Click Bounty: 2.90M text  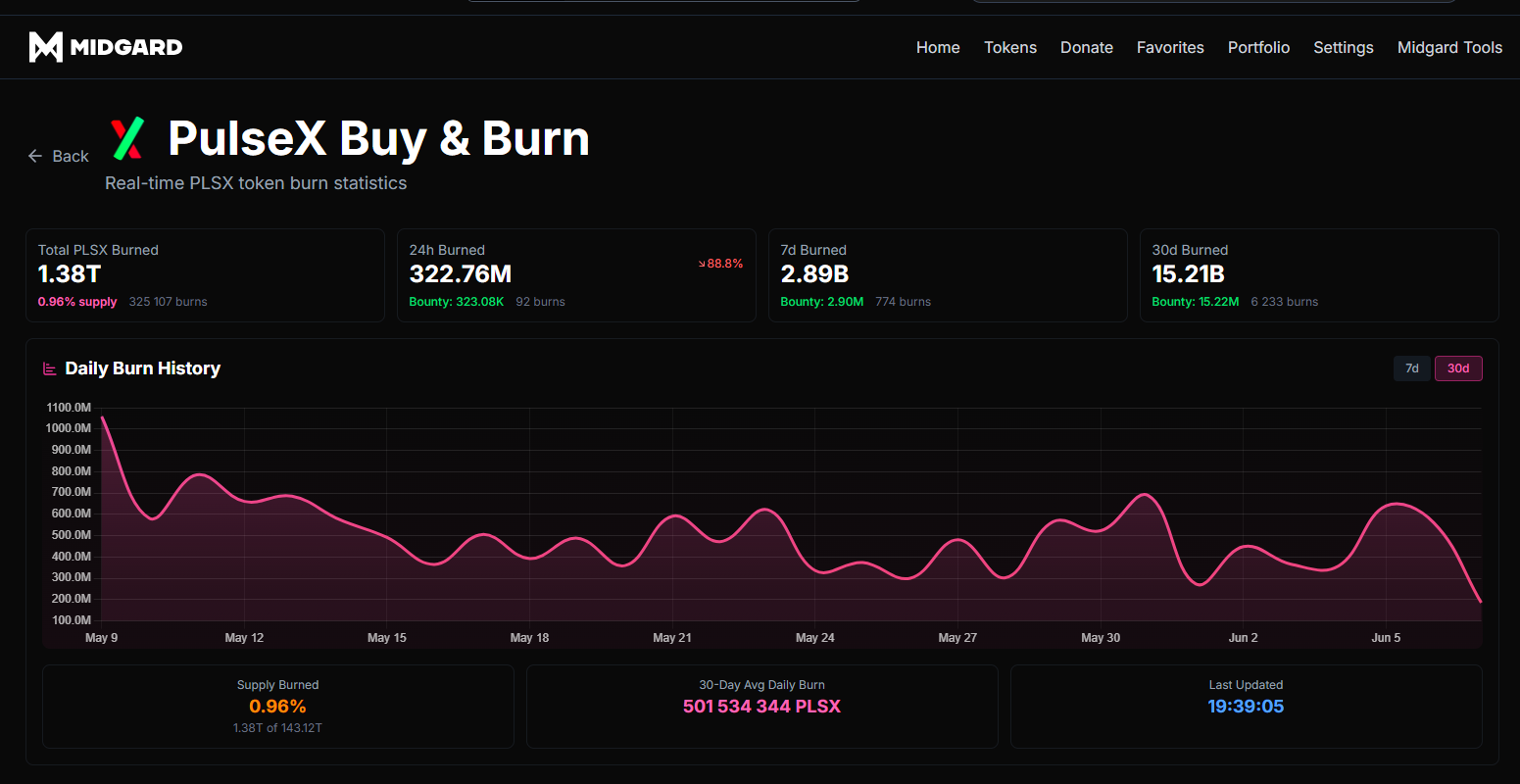pyautogui.click(x=822, y=302)
